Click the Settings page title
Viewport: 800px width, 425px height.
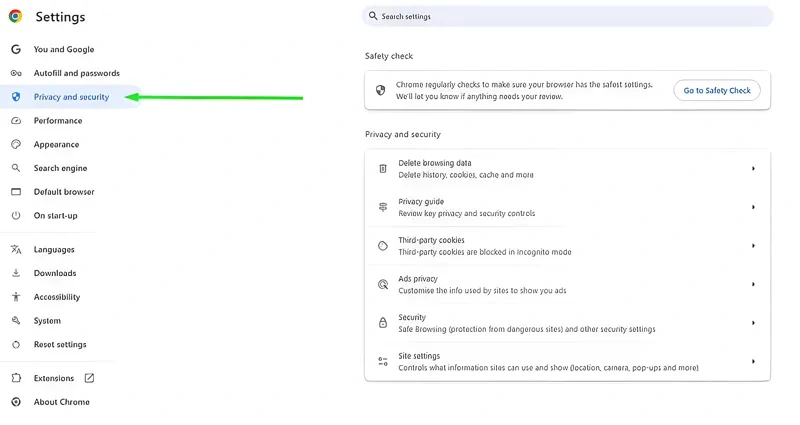click(60, 17)
